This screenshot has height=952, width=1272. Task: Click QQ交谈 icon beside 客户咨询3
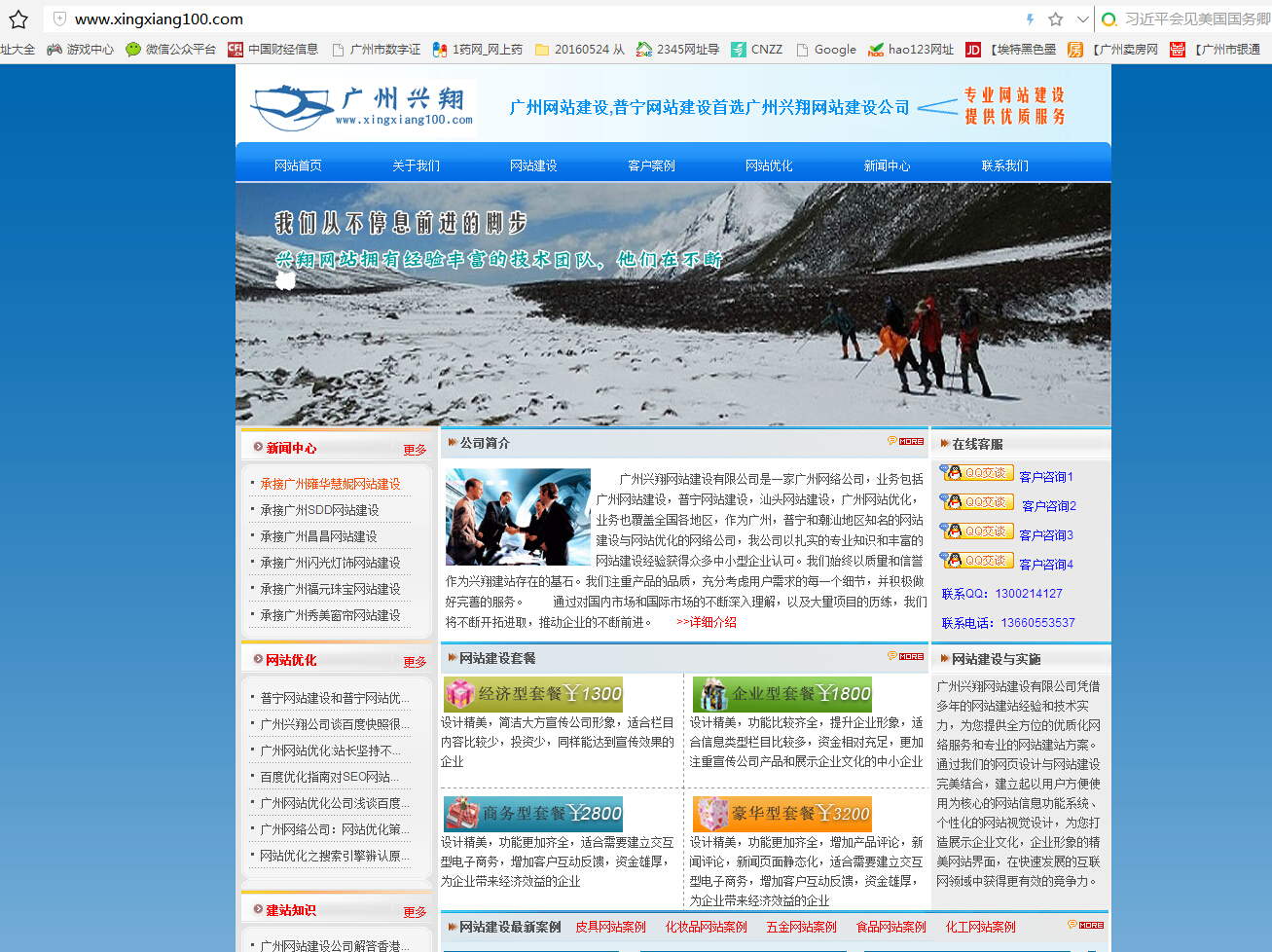(x=977, y=531)
